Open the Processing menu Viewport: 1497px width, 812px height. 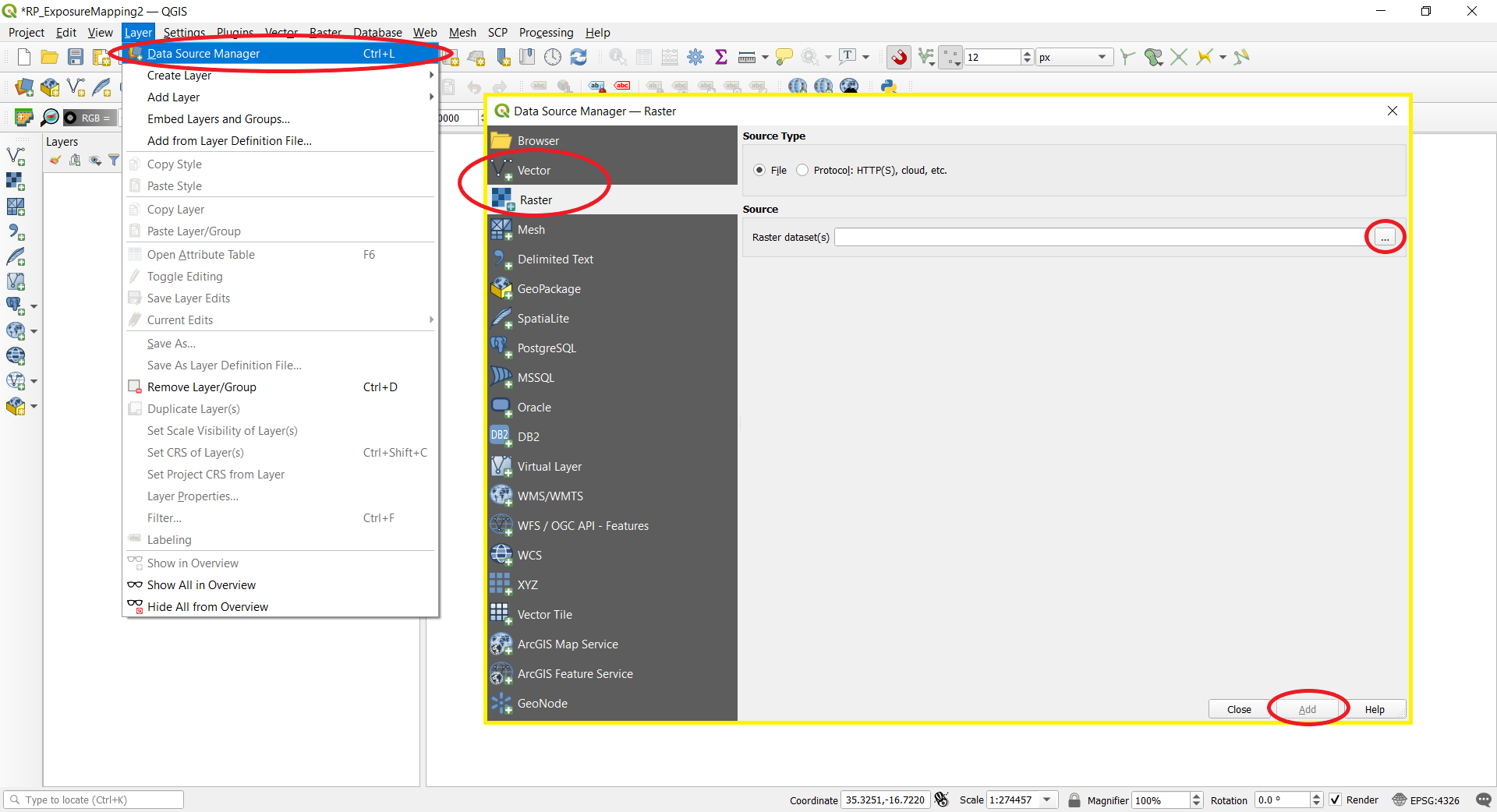(x=546, y=33)
